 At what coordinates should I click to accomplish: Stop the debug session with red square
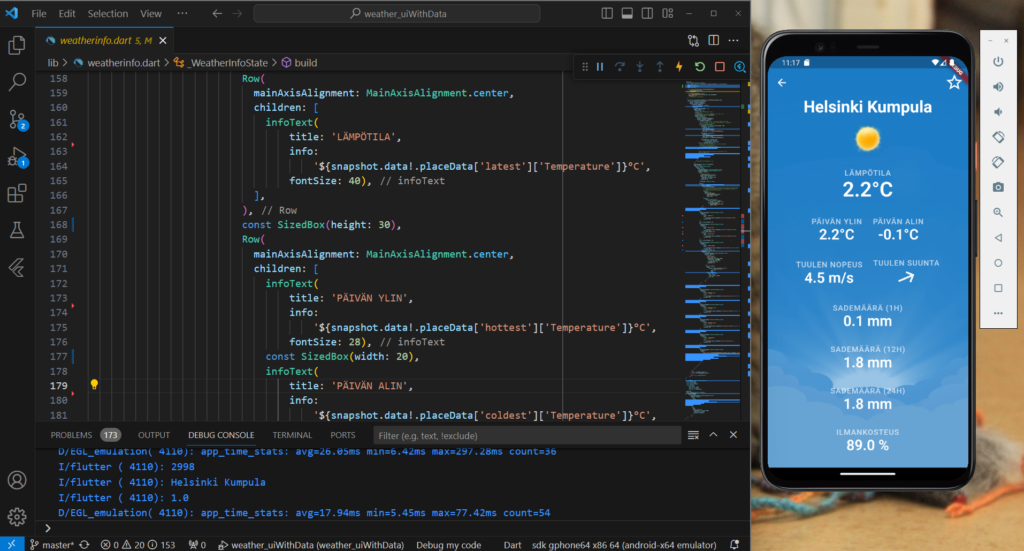click(719, 67)
